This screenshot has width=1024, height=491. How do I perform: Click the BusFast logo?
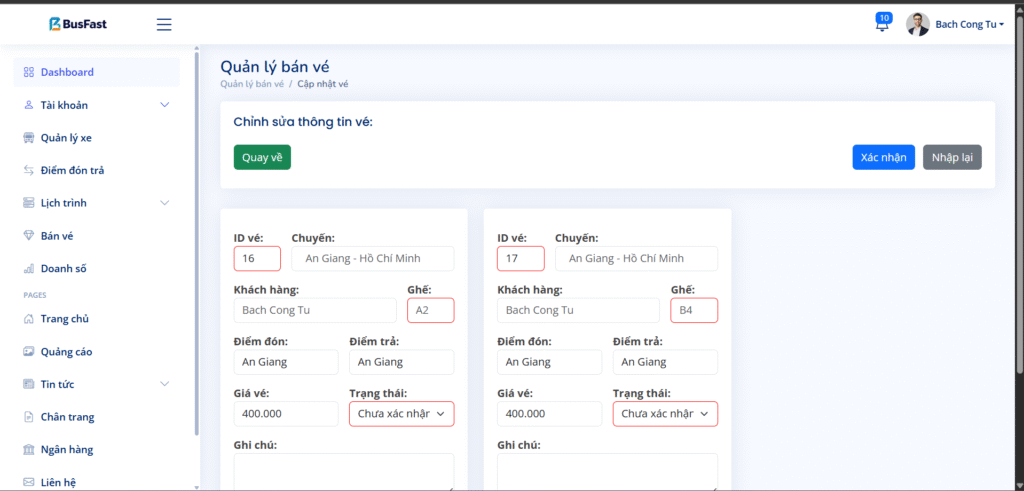[x=78, y=24]
